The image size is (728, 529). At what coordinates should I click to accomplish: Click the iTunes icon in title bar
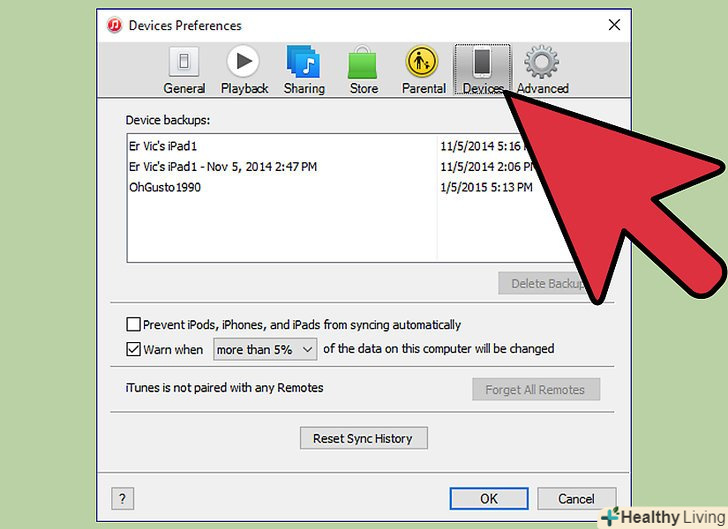click(114, 25)
